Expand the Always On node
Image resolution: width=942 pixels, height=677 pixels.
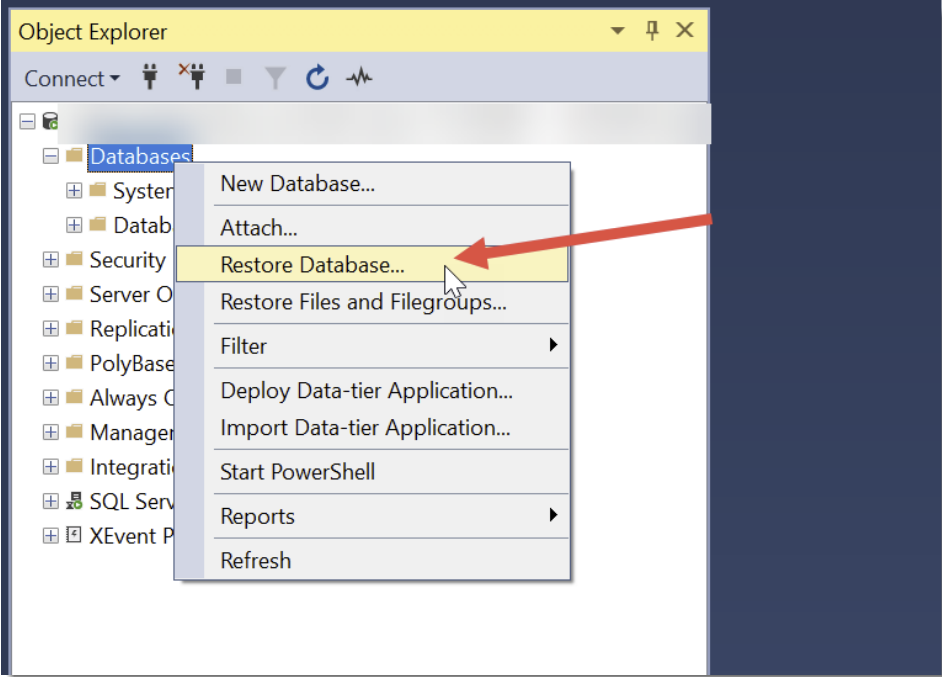pyautogui.click(x=51, y=398)
